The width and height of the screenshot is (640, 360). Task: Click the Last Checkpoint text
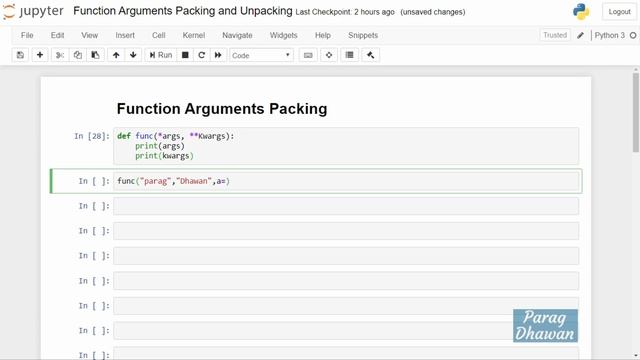pos(345,12)
